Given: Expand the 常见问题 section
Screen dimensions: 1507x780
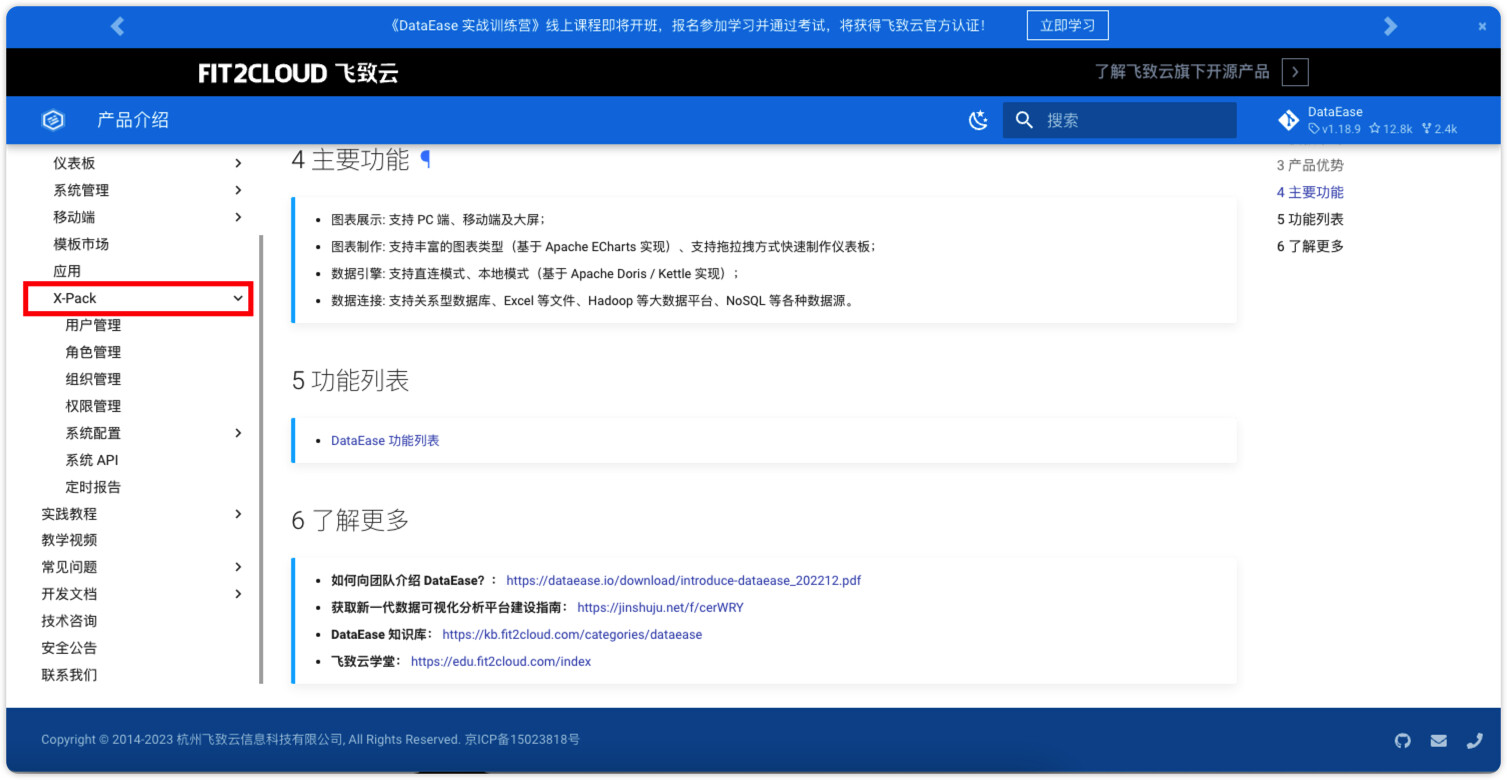Looking at the screenshot, I should point(238,567).
